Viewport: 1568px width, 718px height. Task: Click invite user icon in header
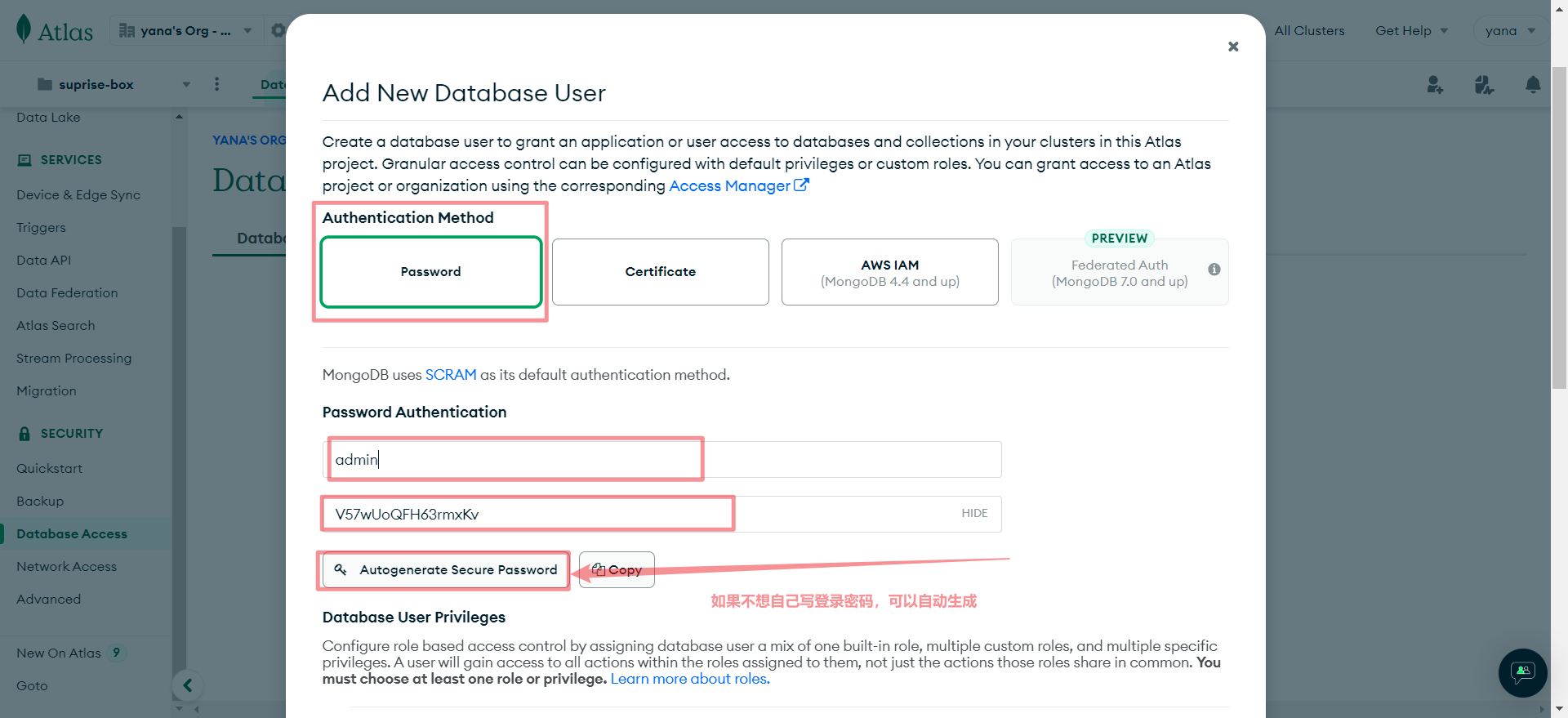coord(1435,84)
